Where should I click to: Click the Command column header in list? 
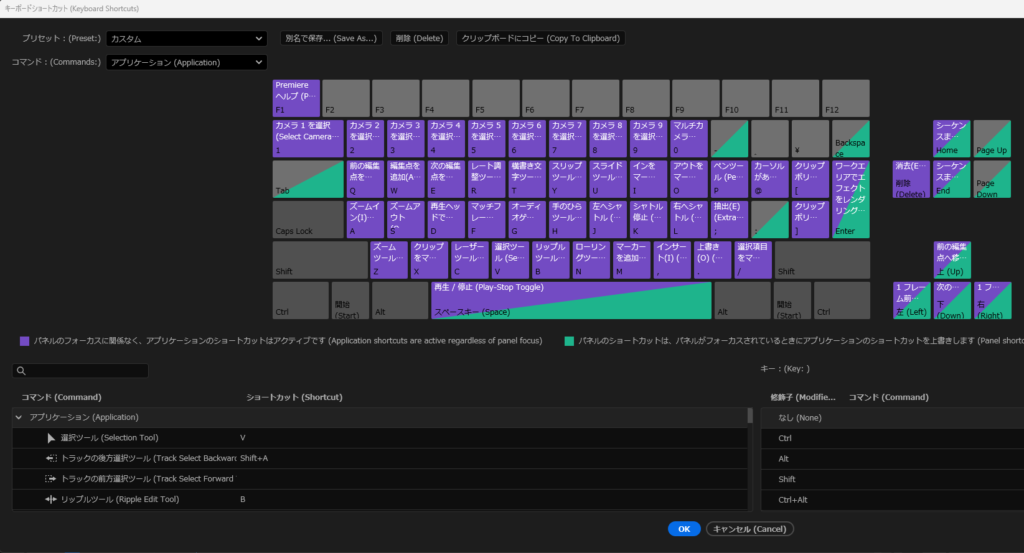[x=61, y=397]
